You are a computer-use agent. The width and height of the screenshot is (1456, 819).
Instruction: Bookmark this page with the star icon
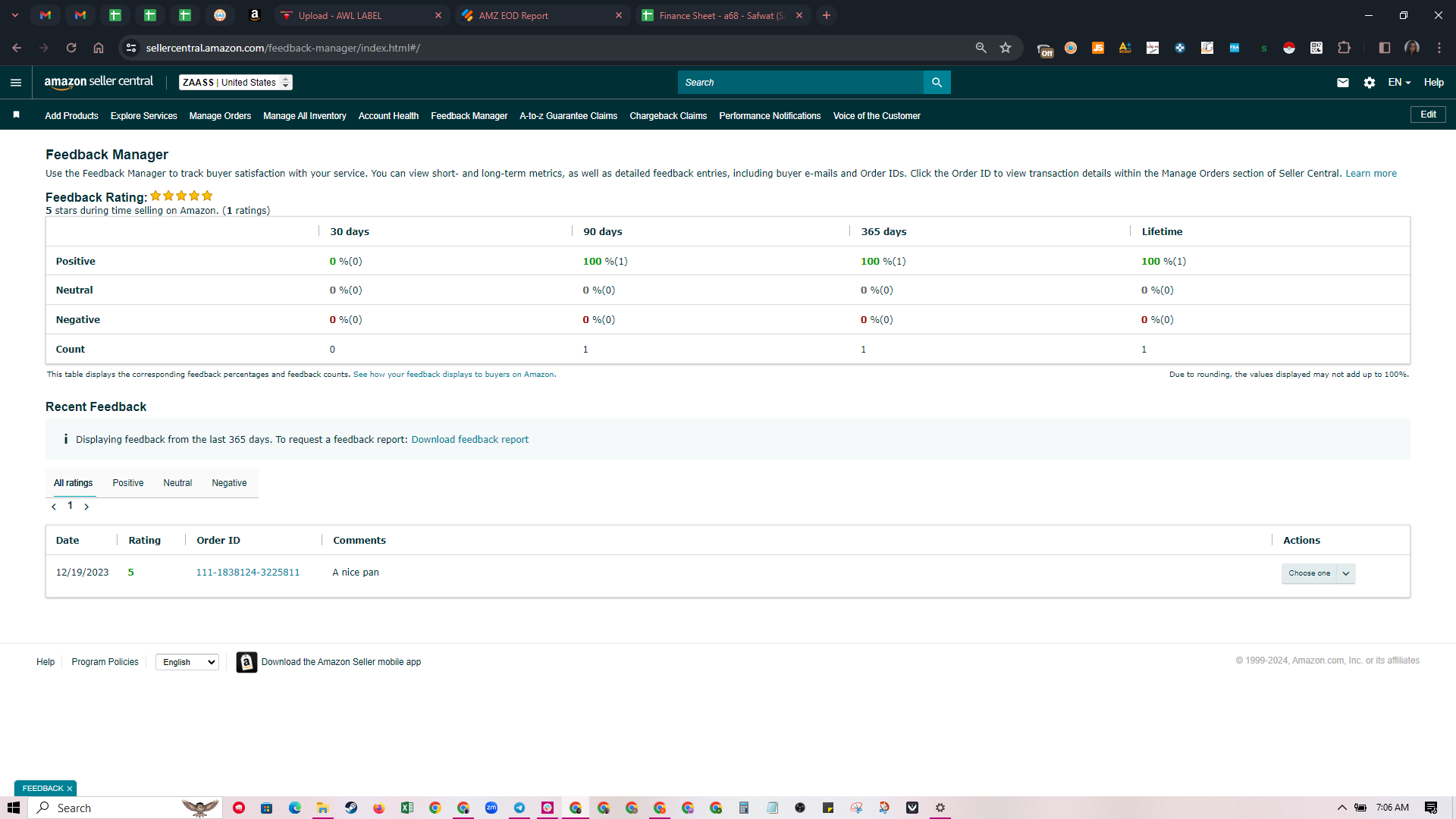(x=1006, y=48)
